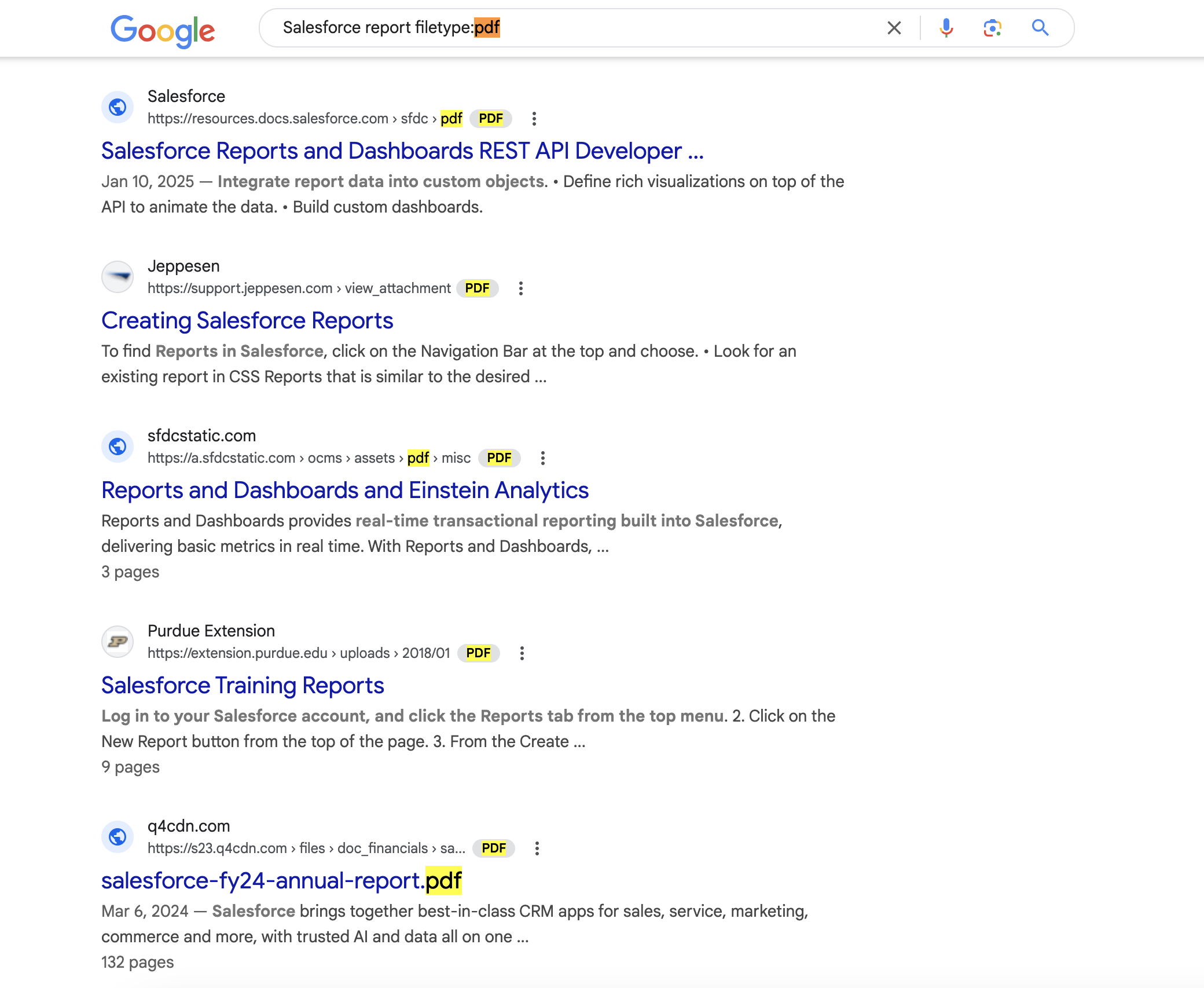Click the support.jeppesen.com URL breadcrumb
This screenshot has width=1204, height=988.
299,288
